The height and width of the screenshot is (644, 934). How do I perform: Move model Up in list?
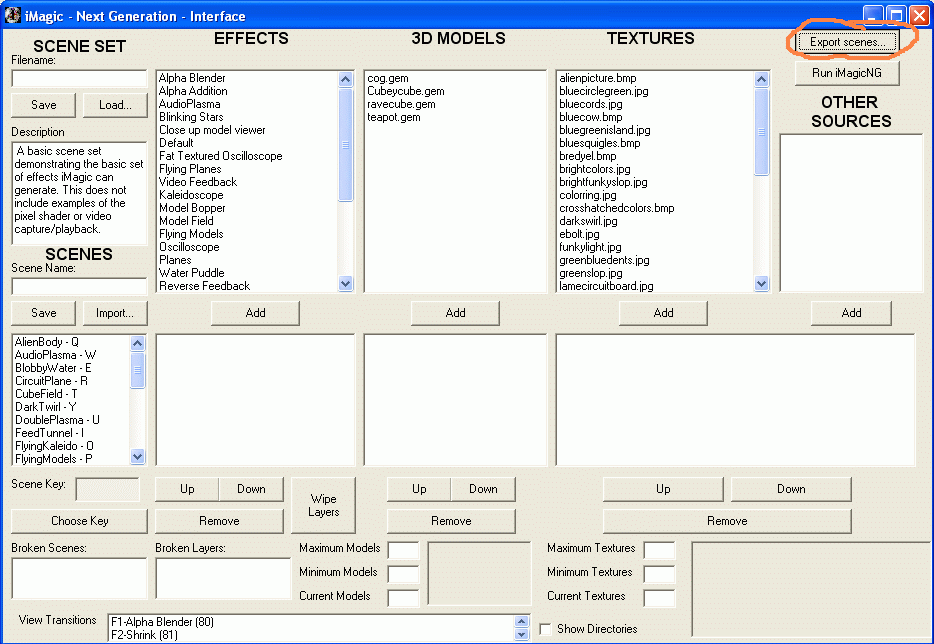click(x=419, y=489)
